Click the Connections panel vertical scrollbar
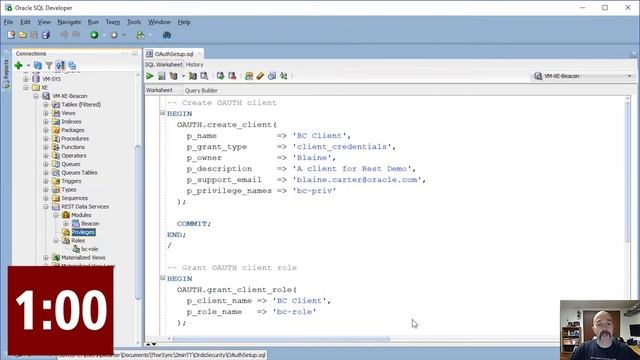The width and height of the screenshot is (640, 360). click(138, 222)
